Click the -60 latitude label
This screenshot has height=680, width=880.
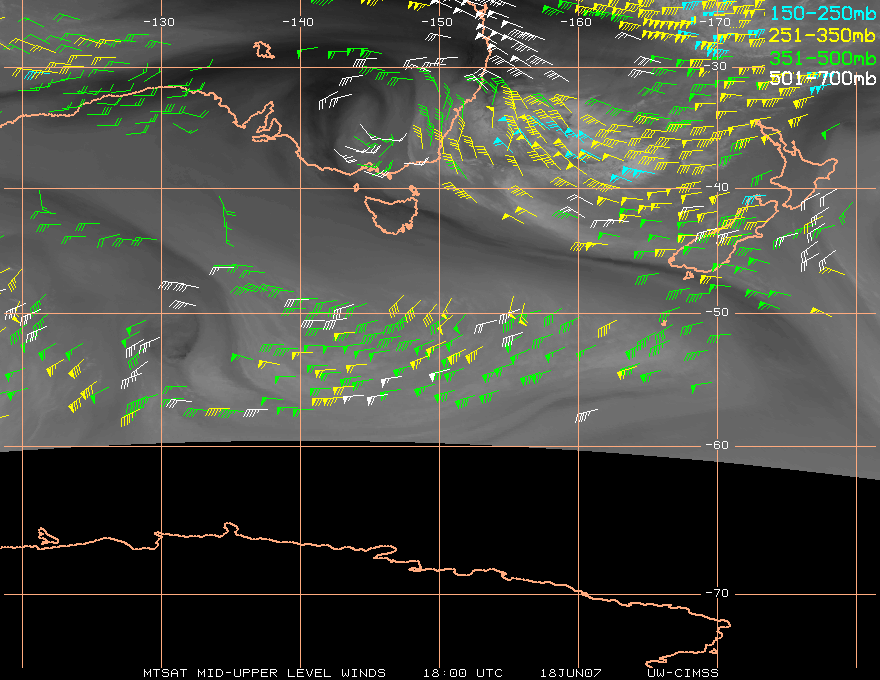(x=717, y=445)
